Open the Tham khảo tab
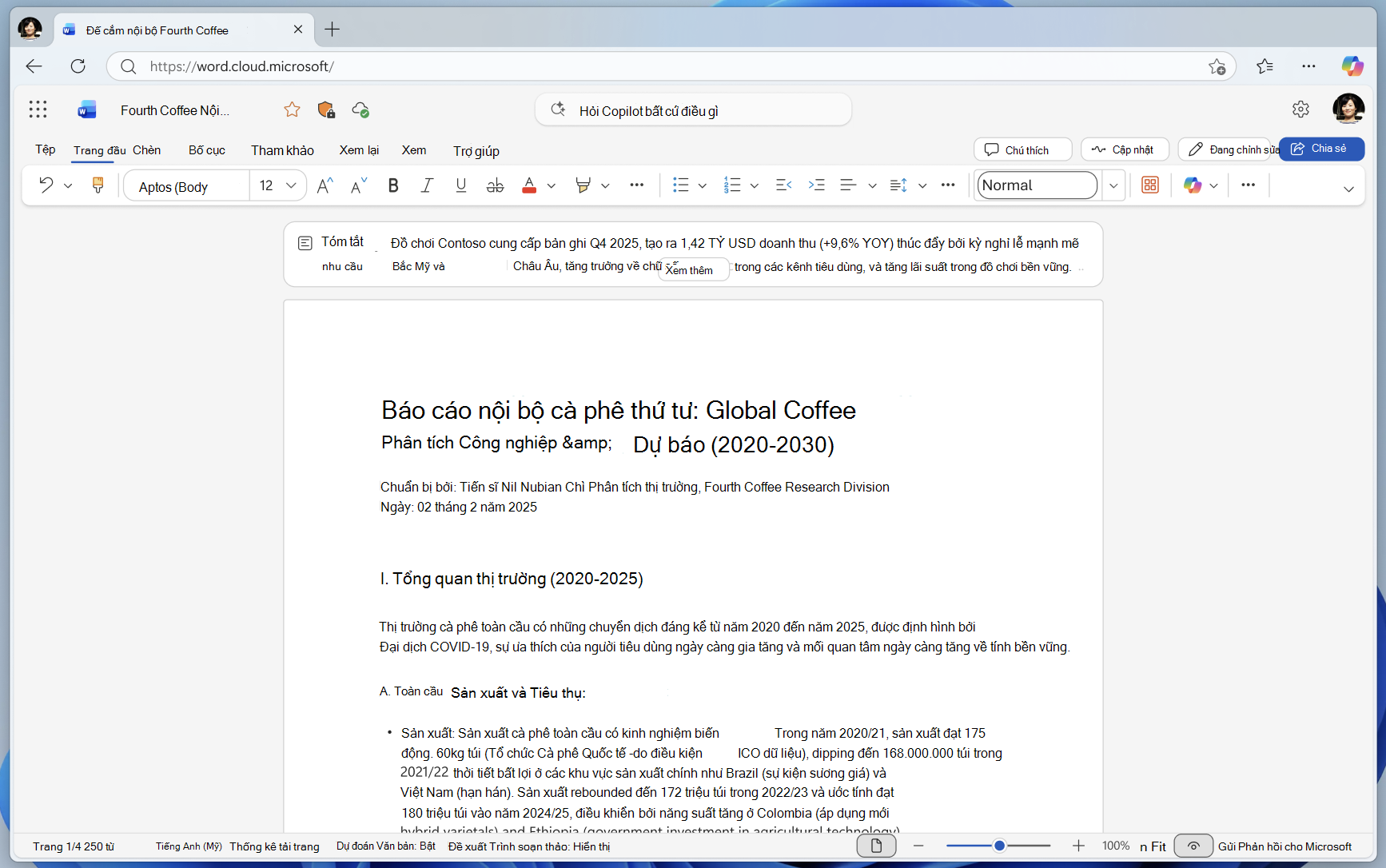The image size is (1386, 868). pyautogui.click(x=282, y=150)
